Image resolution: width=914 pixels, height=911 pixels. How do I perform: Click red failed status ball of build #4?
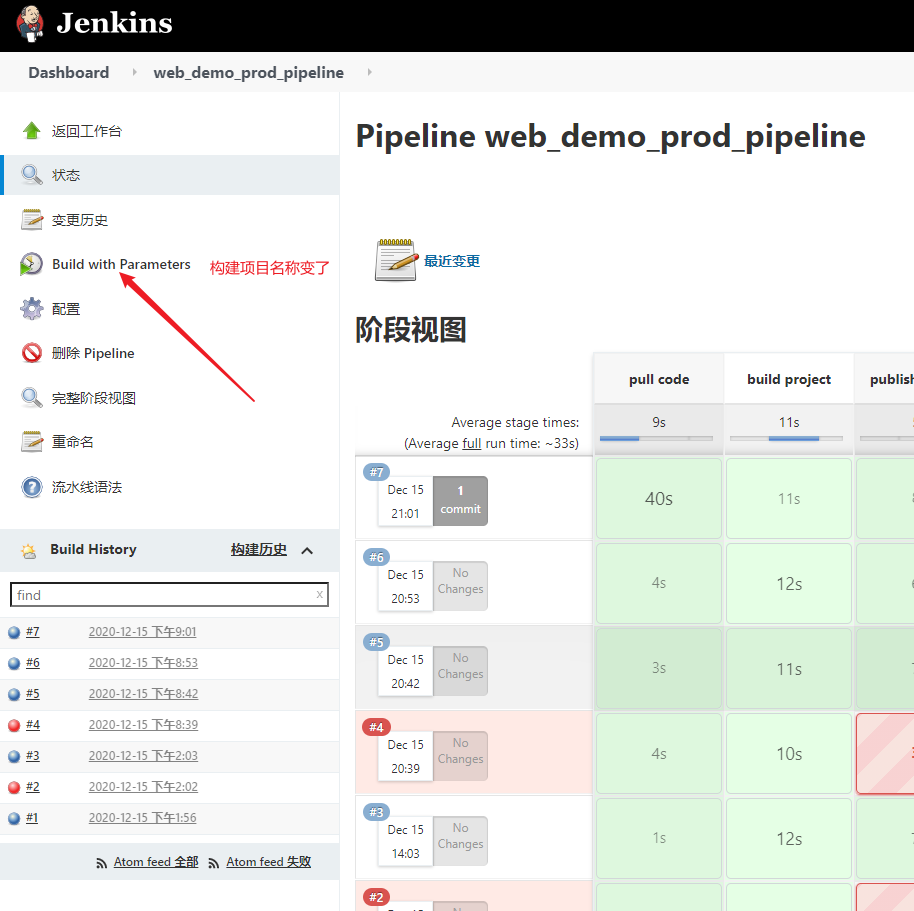13,724
